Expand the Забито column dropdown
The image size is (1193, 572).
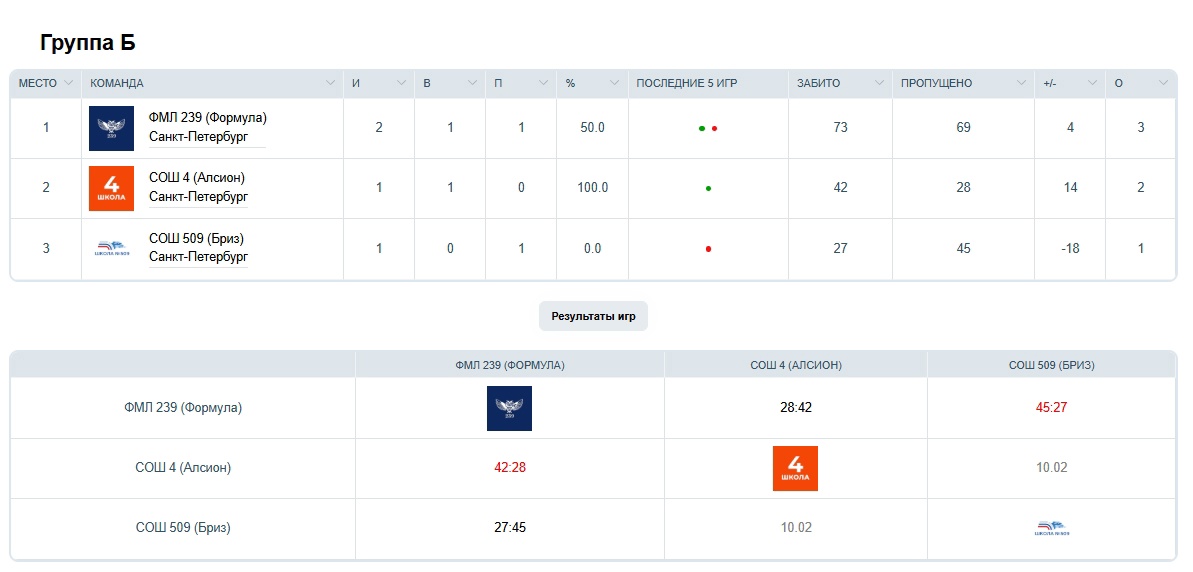coord(878,83)
